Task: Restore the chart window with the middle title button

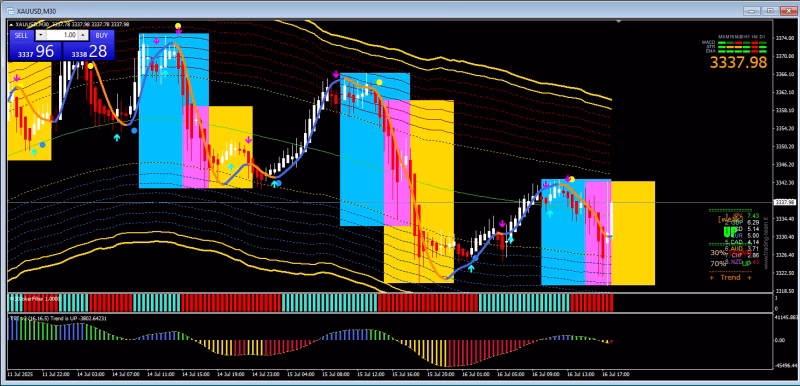Action: click(770, 10)
